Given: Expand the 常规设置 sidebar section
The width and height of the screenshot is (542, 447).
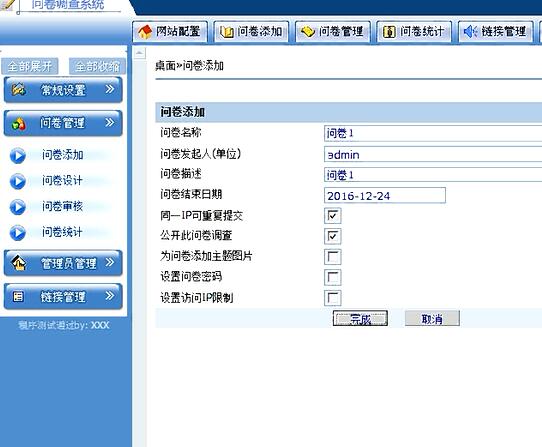Looking at the screenshot, I should 63,90.
